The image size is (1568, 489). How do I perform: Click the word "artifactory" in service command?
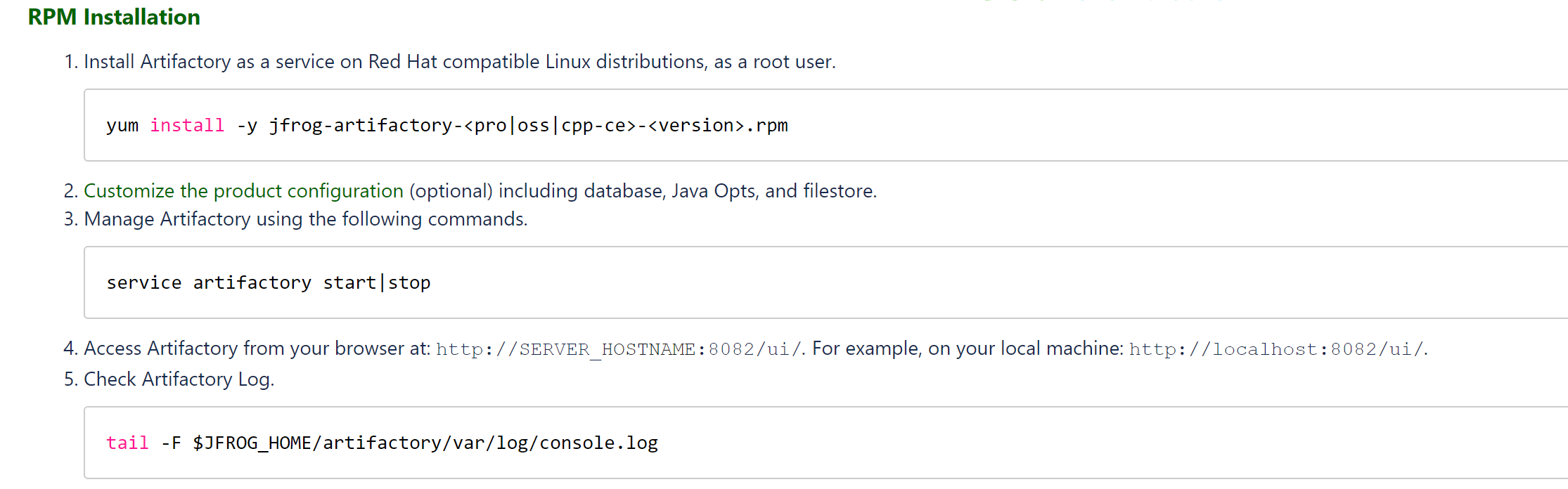tap(252, 283)
